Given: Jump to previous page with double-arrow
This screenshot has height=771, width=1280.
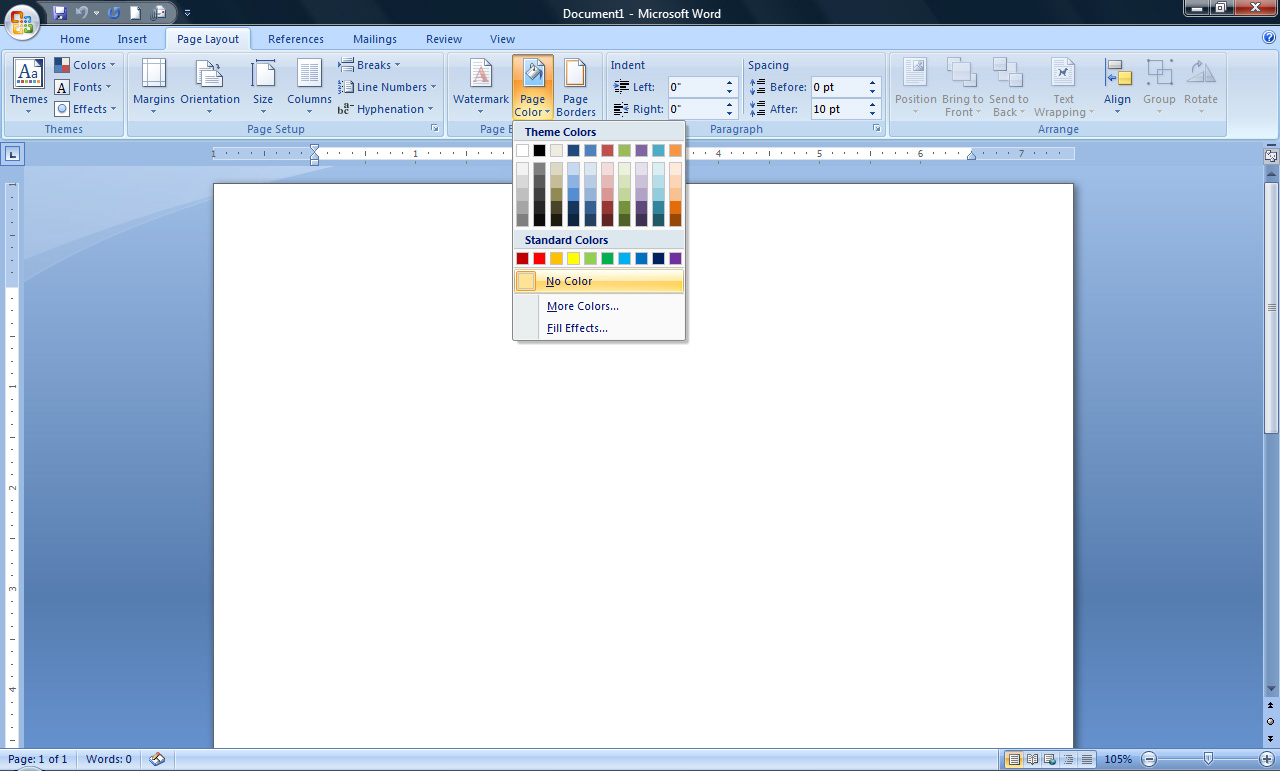Looking at the screenshot, I should click(x=1271, y=706).
